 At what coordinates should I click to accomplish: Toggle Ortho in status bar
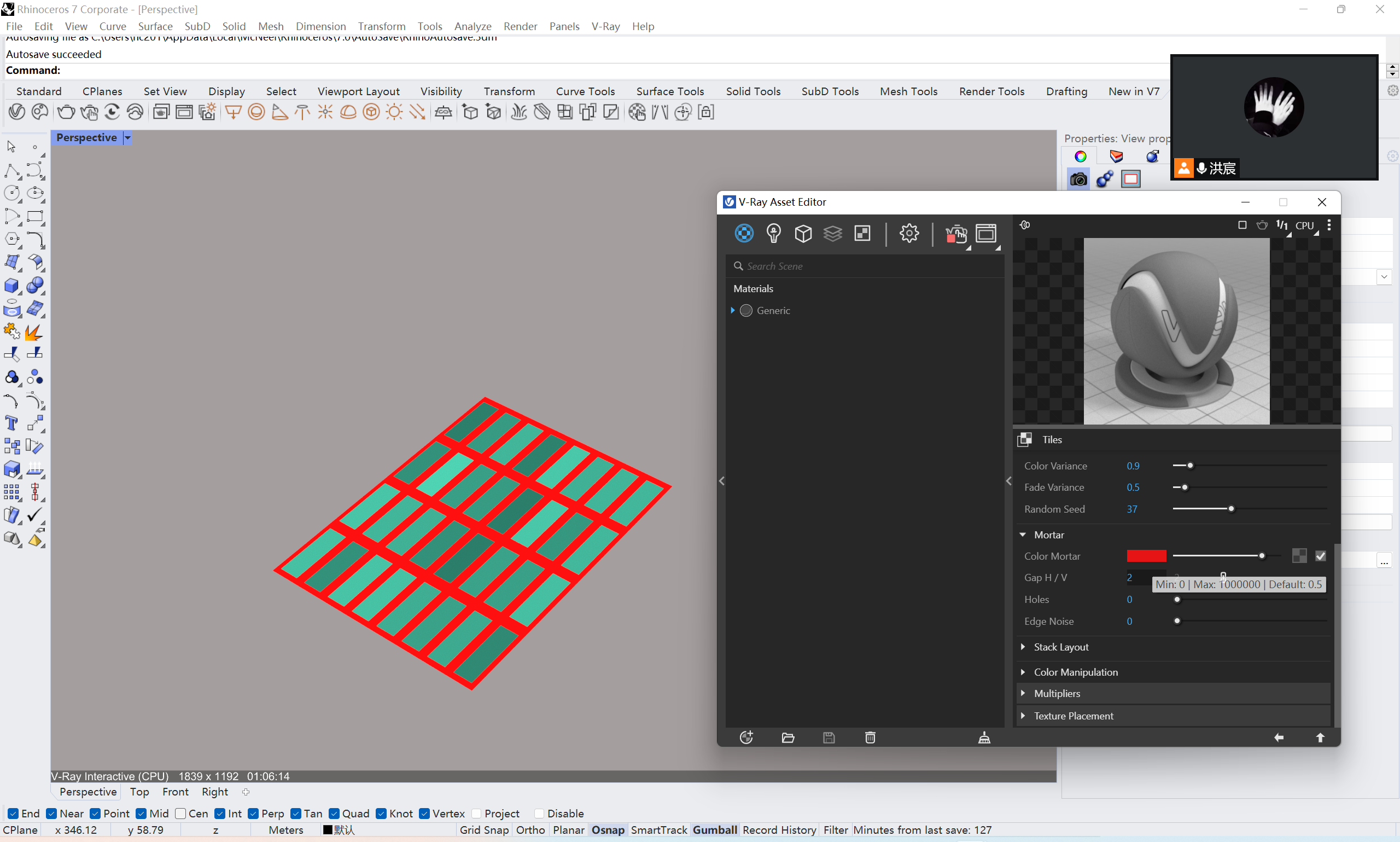click(x=530, y=830)
